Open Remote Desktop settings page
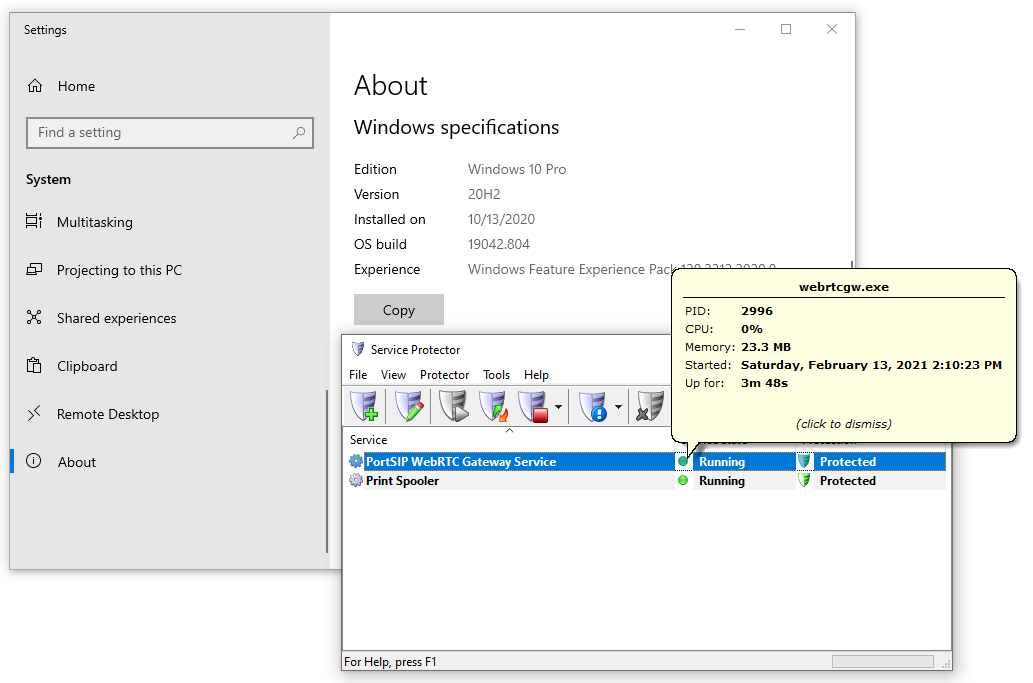Screen dimensions: 1033x683 coord(108,414)
